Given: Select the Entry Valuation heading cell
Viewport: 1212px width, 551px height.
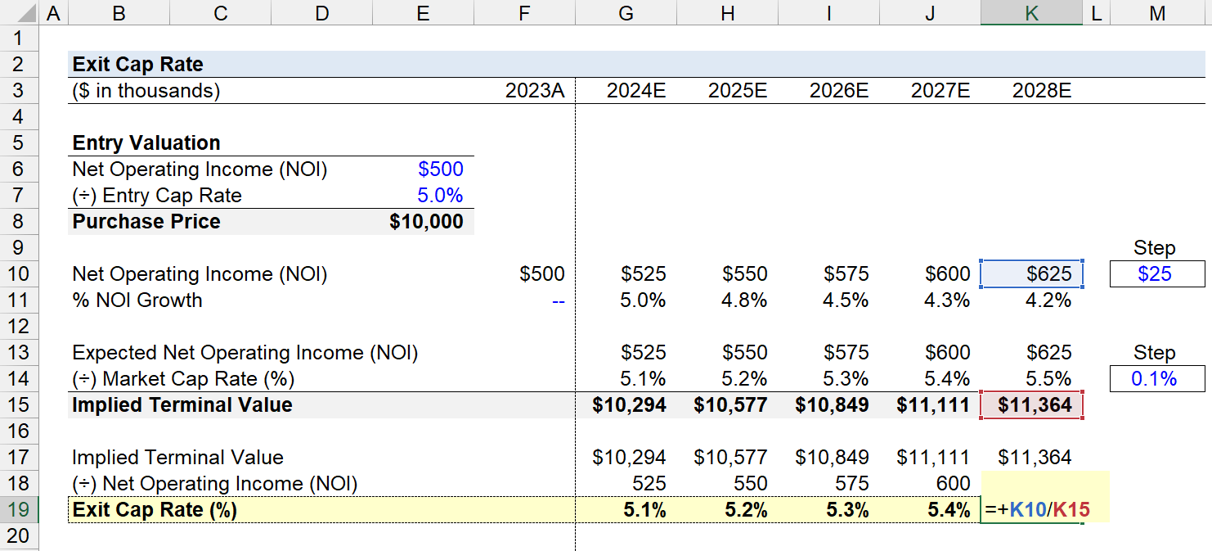Looking at the screenshot, I should (x=146, y=143).
